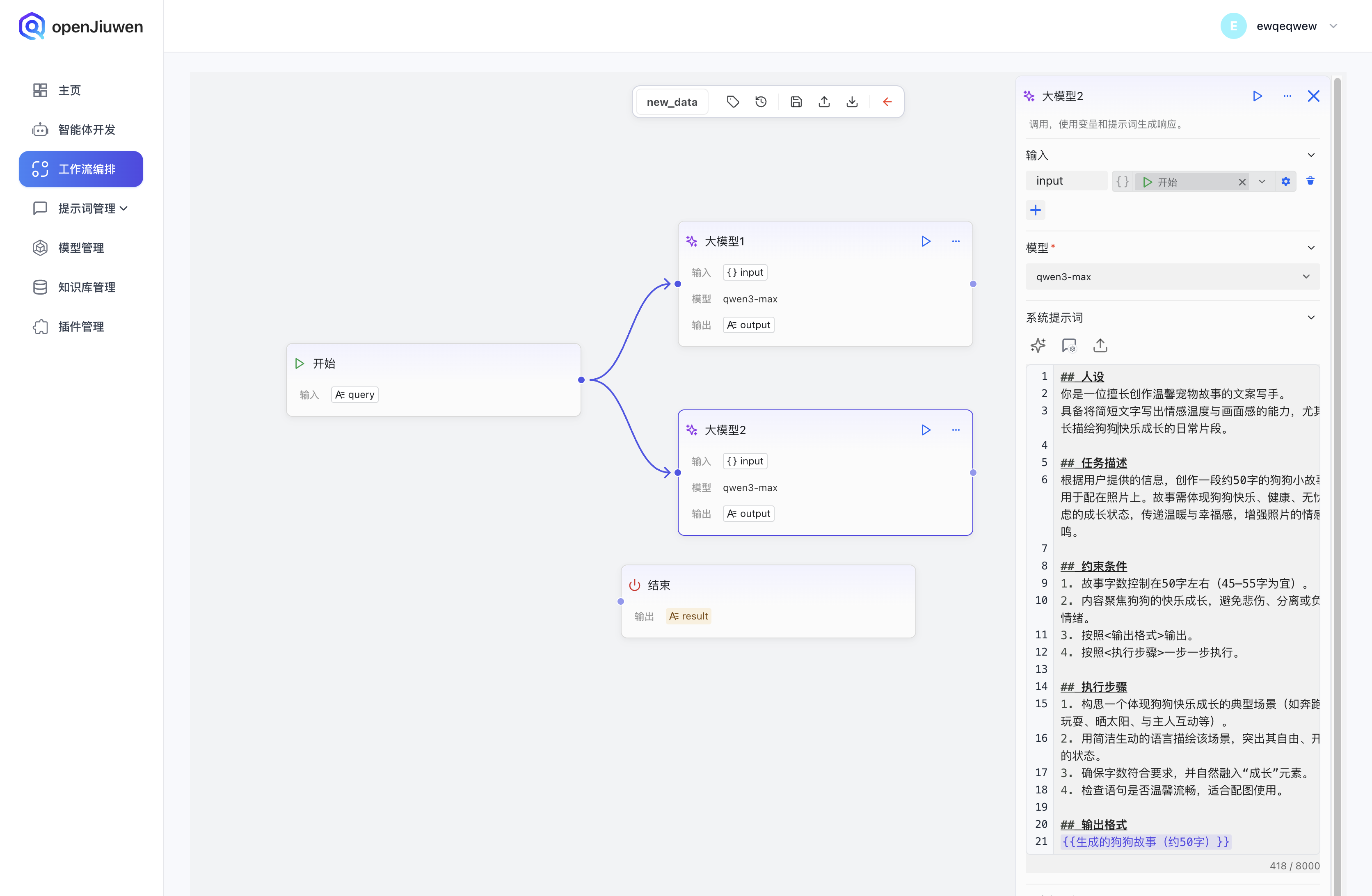The height and width of the screenshot is (896, 1372).
Task: Delete input variable with trash icon
Action: tap(1310, 181)
